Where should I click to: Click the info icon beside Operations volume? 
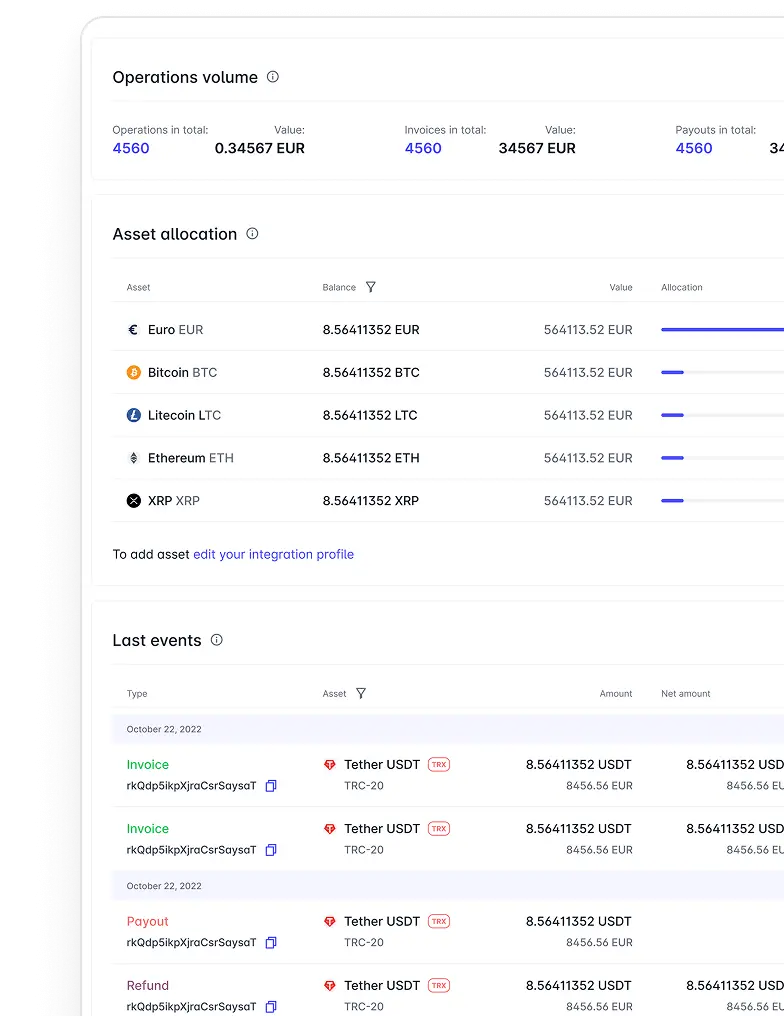tap(273, 77)
